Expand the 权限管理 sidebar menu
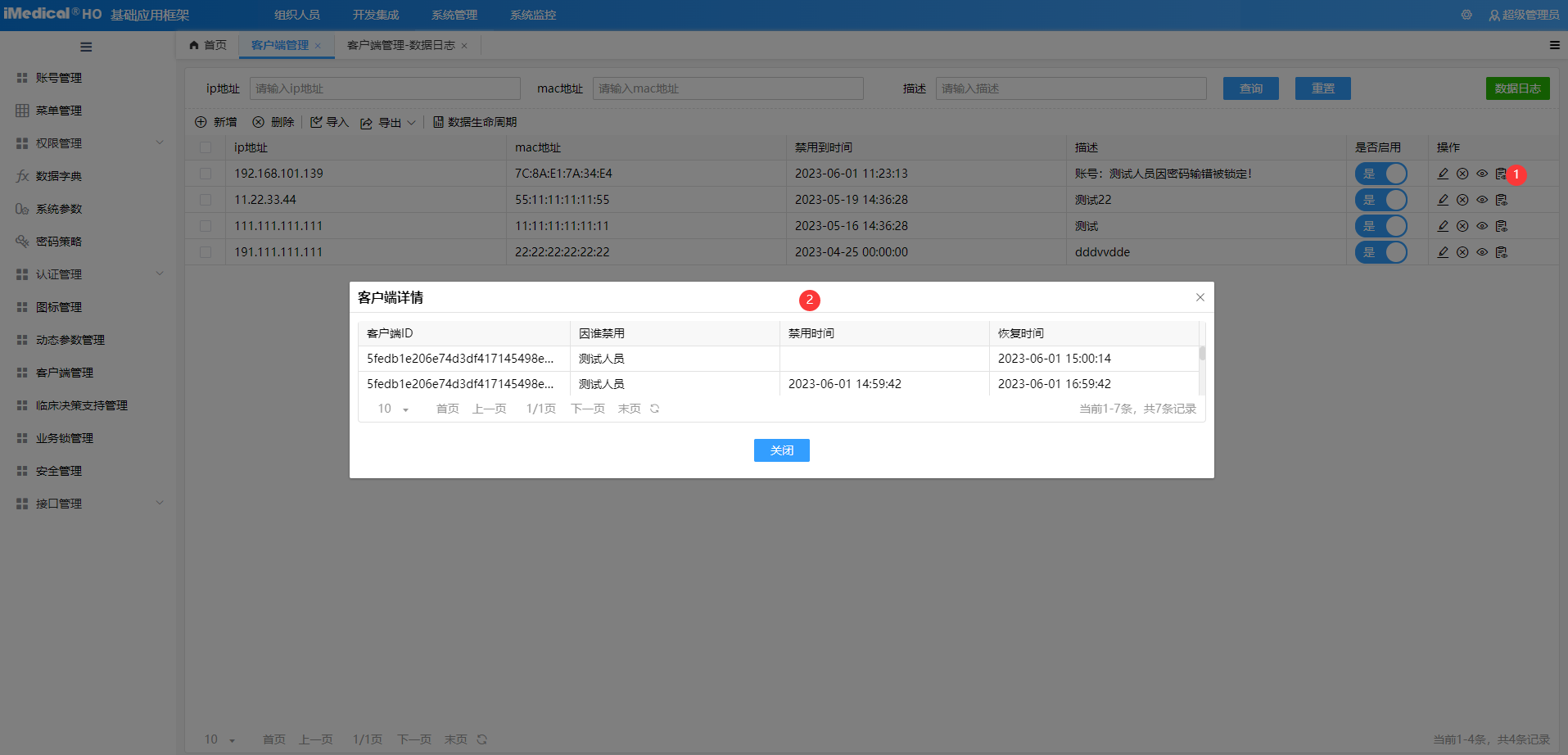 [88, 143]
